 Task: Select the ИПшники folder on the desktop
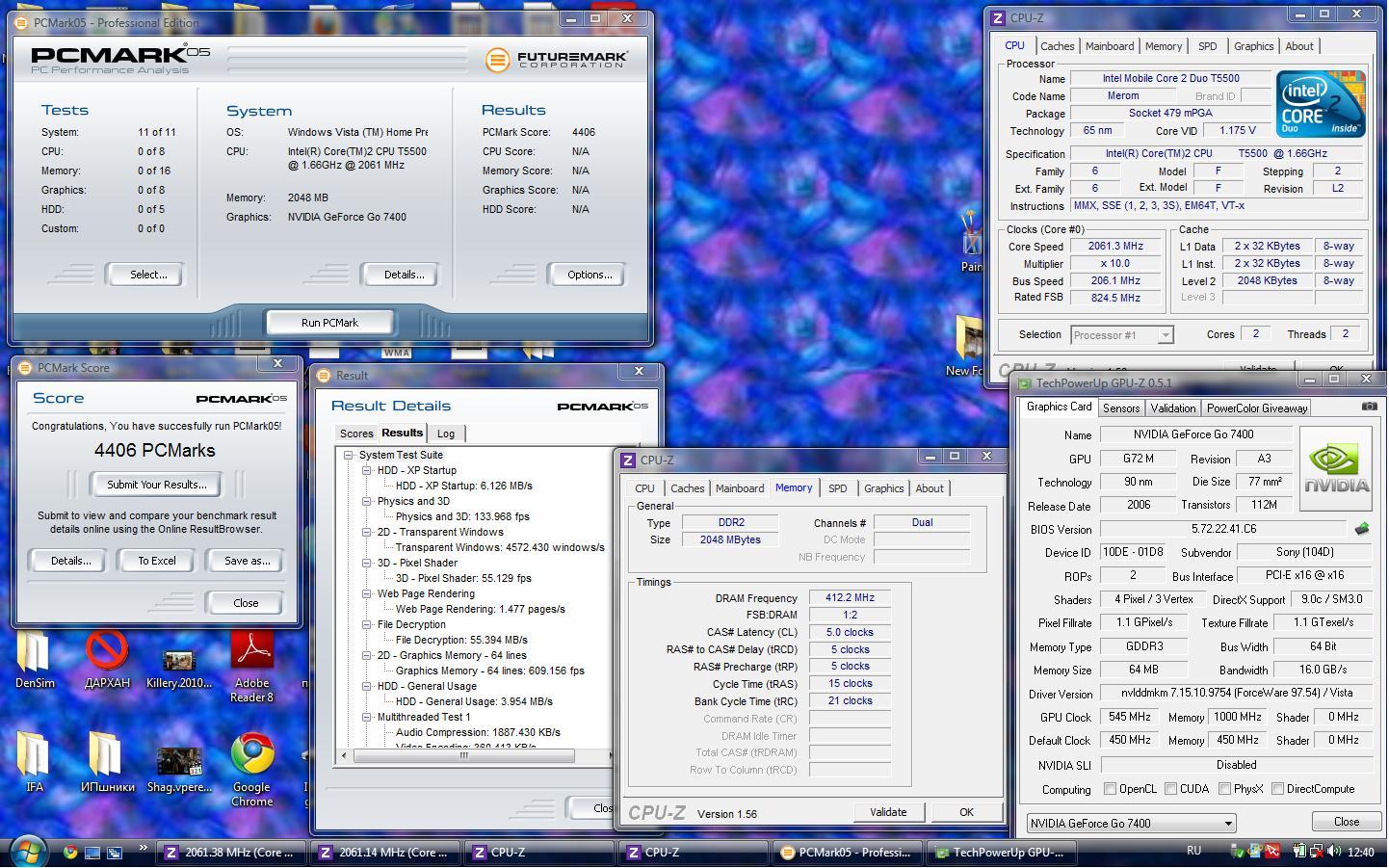[107, 761]
